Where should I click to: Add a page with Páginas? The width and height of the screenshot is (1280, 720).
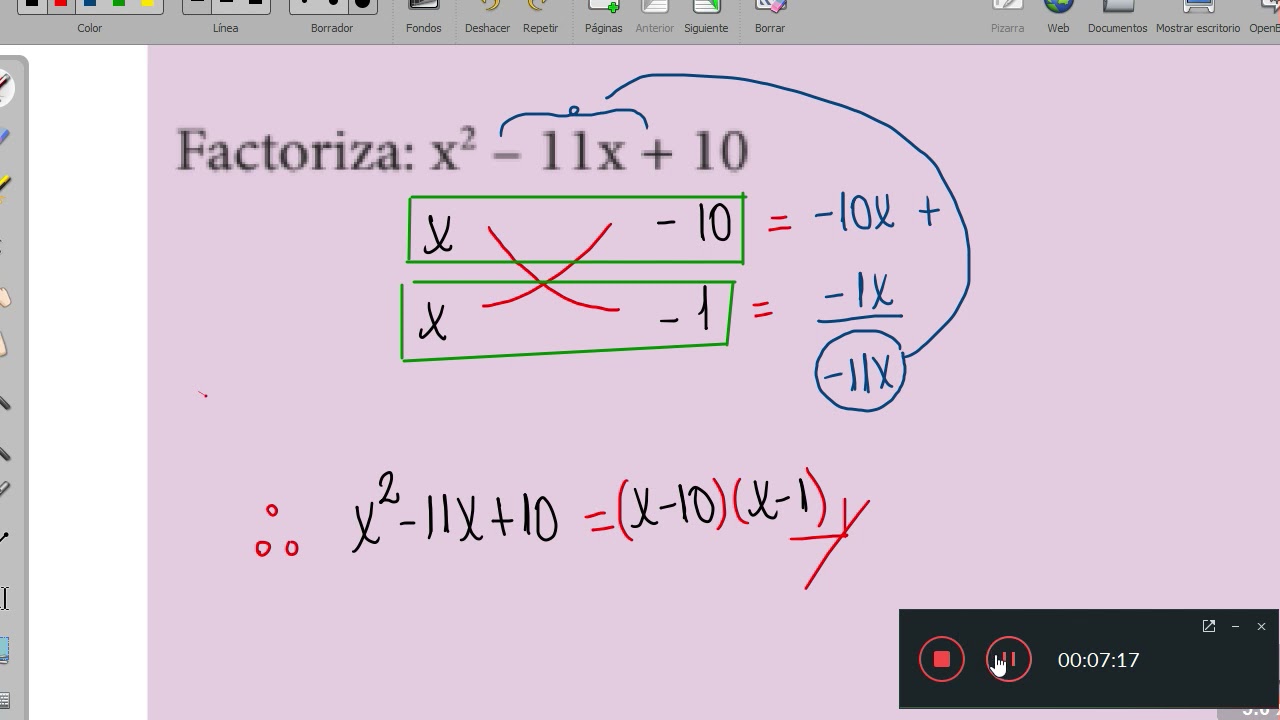pos(603,17)
